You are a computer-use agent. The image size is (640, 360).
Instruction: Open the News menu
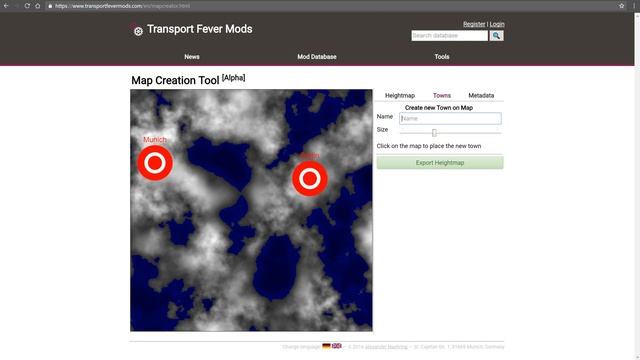pyautogui.click(x=192, y=57)
